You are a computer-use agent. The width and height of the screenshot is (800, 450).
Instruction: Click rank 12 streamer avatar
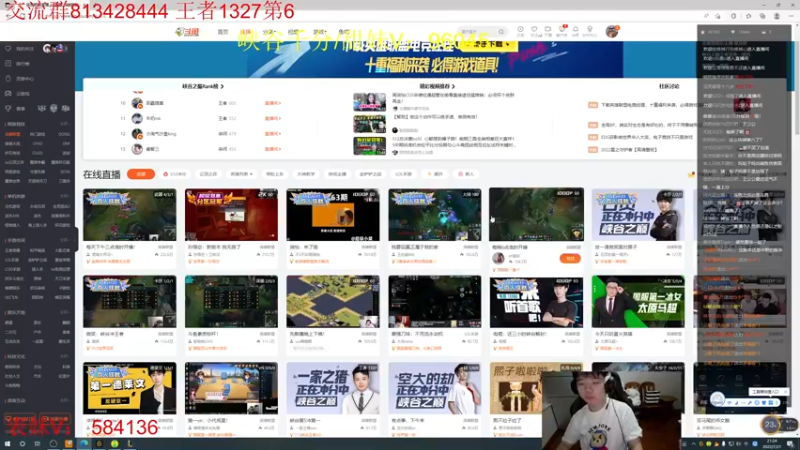137,134
